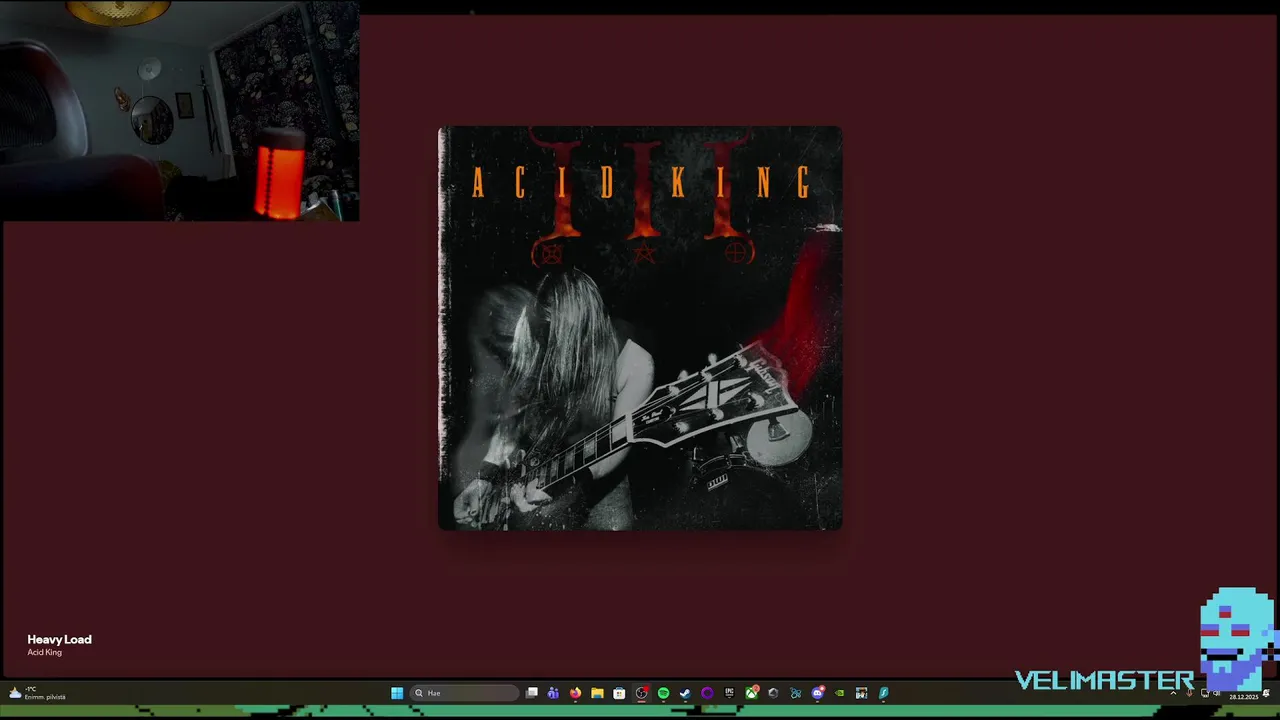Viewport: 1280px width, 720px height.
Task: Click the round clock-like icon after Microsoft Store
Action: pyautogui.click(x=642, y=693)
